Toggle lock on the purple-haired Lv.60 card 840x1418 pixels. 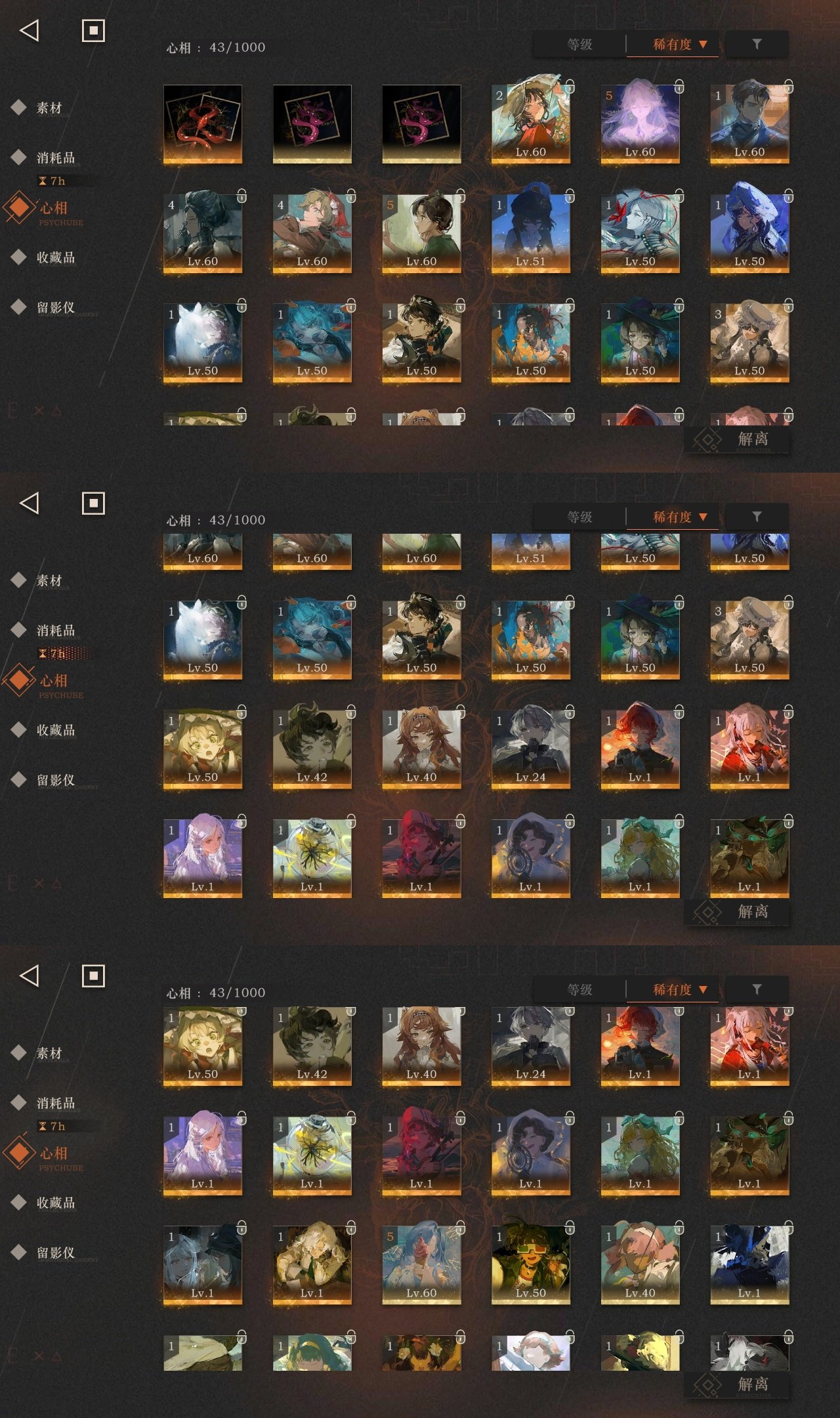[x=679, y=86]
